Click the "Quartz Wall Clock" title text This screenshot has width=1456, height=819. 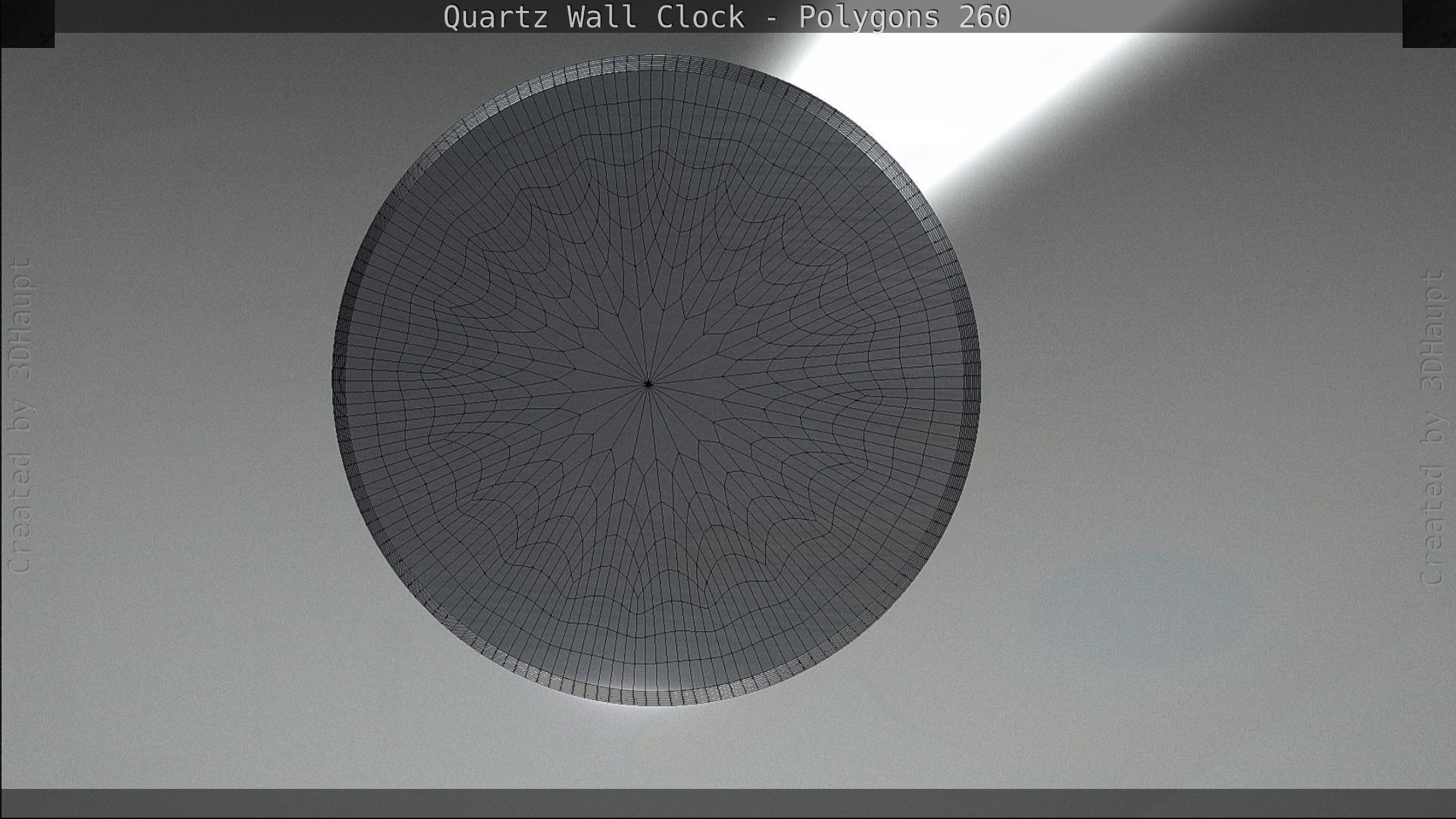(593, 17)
